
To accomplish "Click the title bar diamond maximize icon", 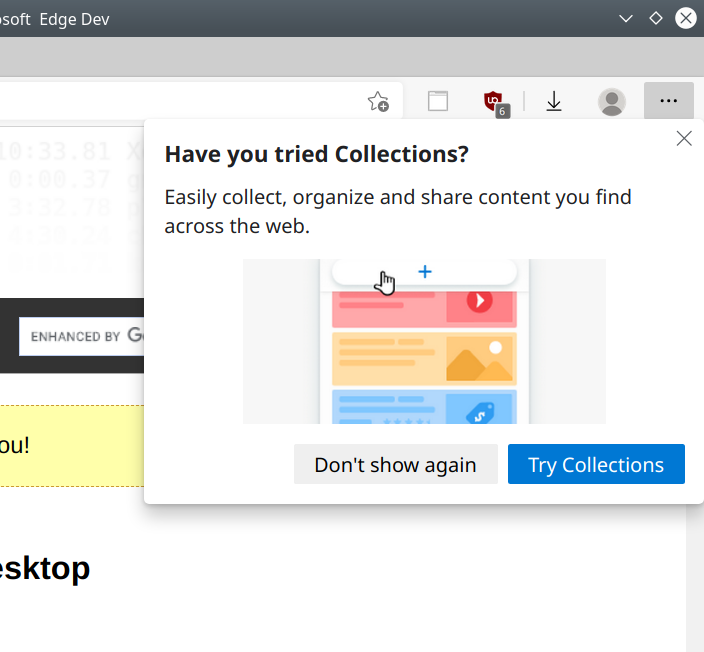I will [x=656, y=18].
